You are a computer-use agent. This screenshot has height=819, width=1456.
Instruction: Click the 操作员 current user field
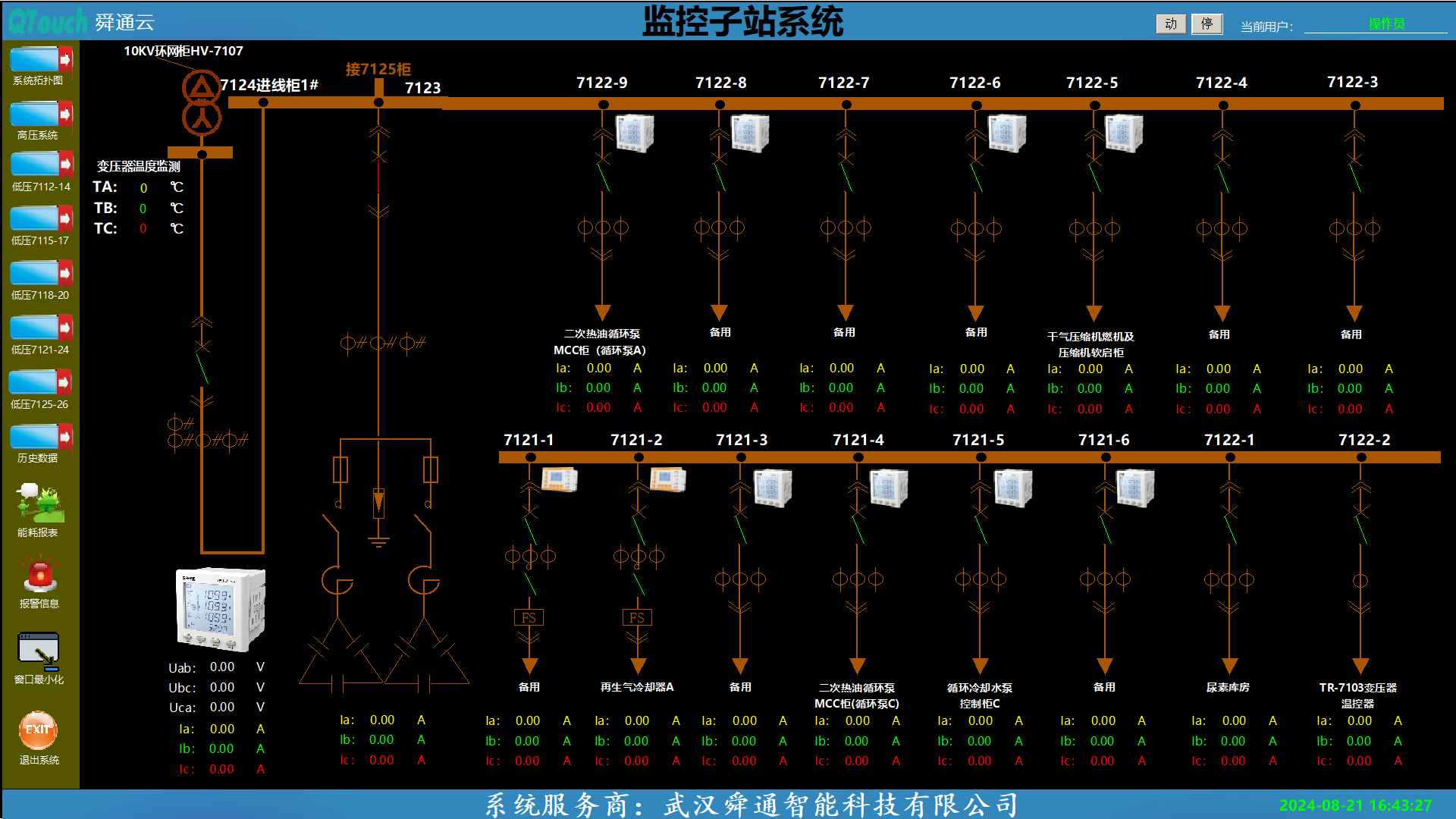pyautogui.click(x=1385, y=24)
